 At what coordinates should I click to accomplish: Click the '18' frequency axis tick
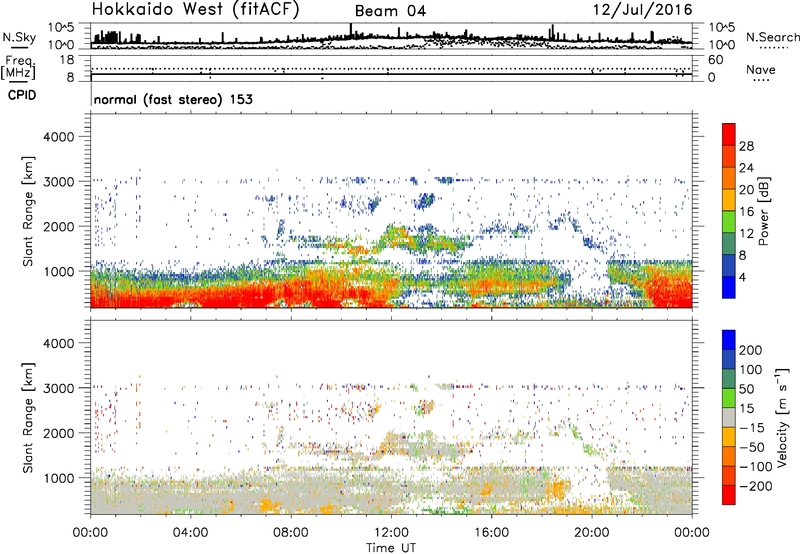(67, 60)
